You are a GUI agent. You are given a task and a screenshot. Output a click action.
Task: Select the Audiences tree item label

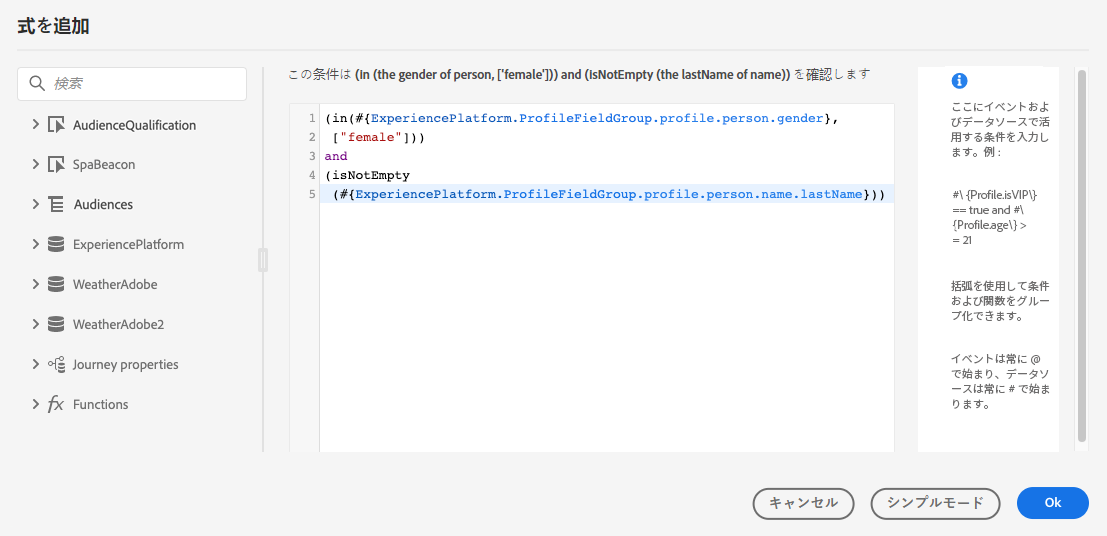(x=103, y=204)
